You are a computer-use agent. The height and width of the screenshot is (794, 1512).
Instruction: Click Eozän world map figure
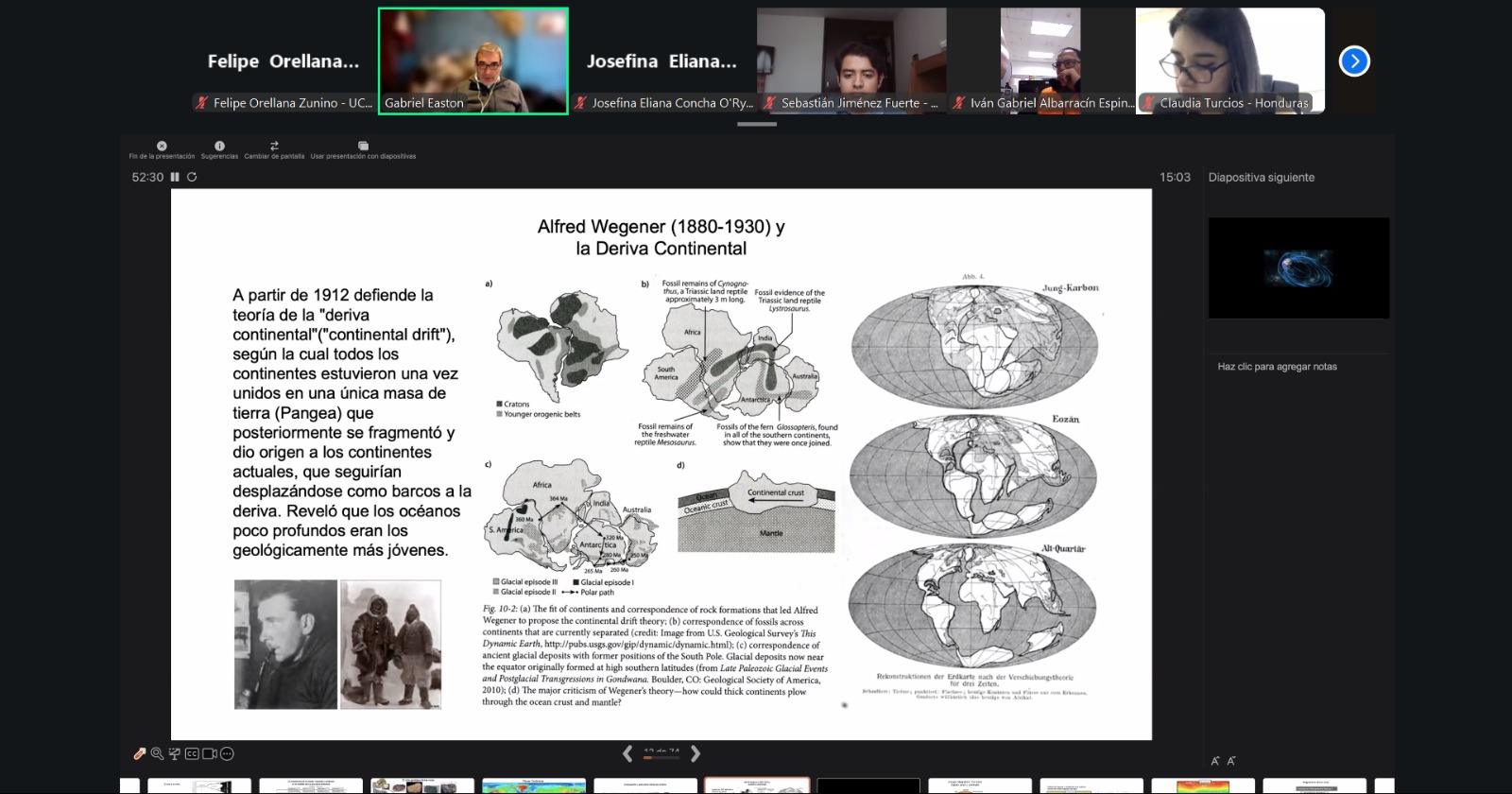[973, 476]
